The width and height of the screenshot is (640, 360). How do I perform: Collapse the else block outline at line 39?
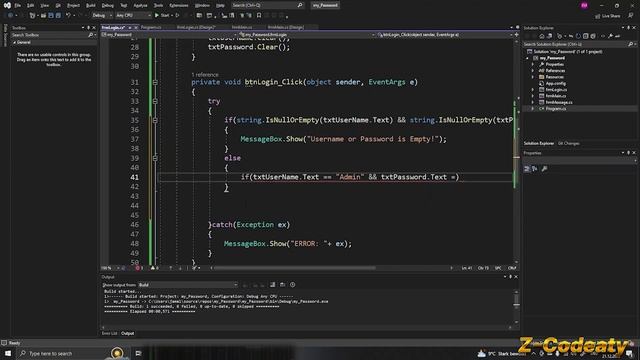click(x=155, y=158)
